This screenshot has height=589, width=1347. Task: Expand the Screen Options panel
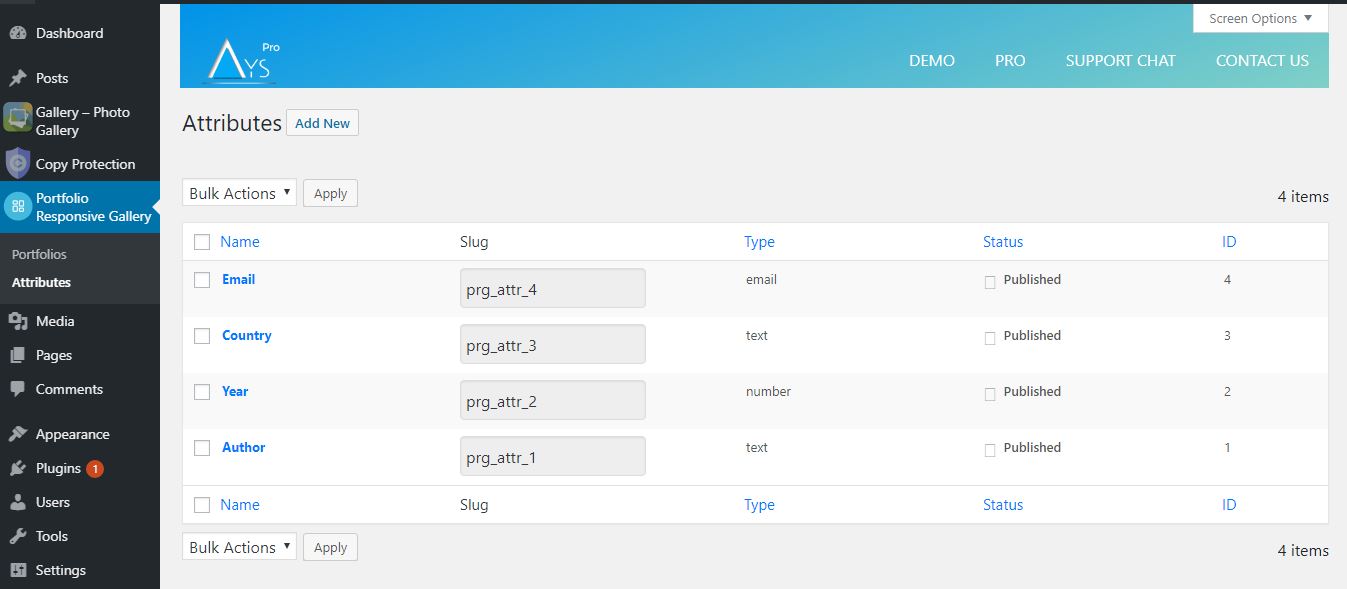click(1260, 18)
